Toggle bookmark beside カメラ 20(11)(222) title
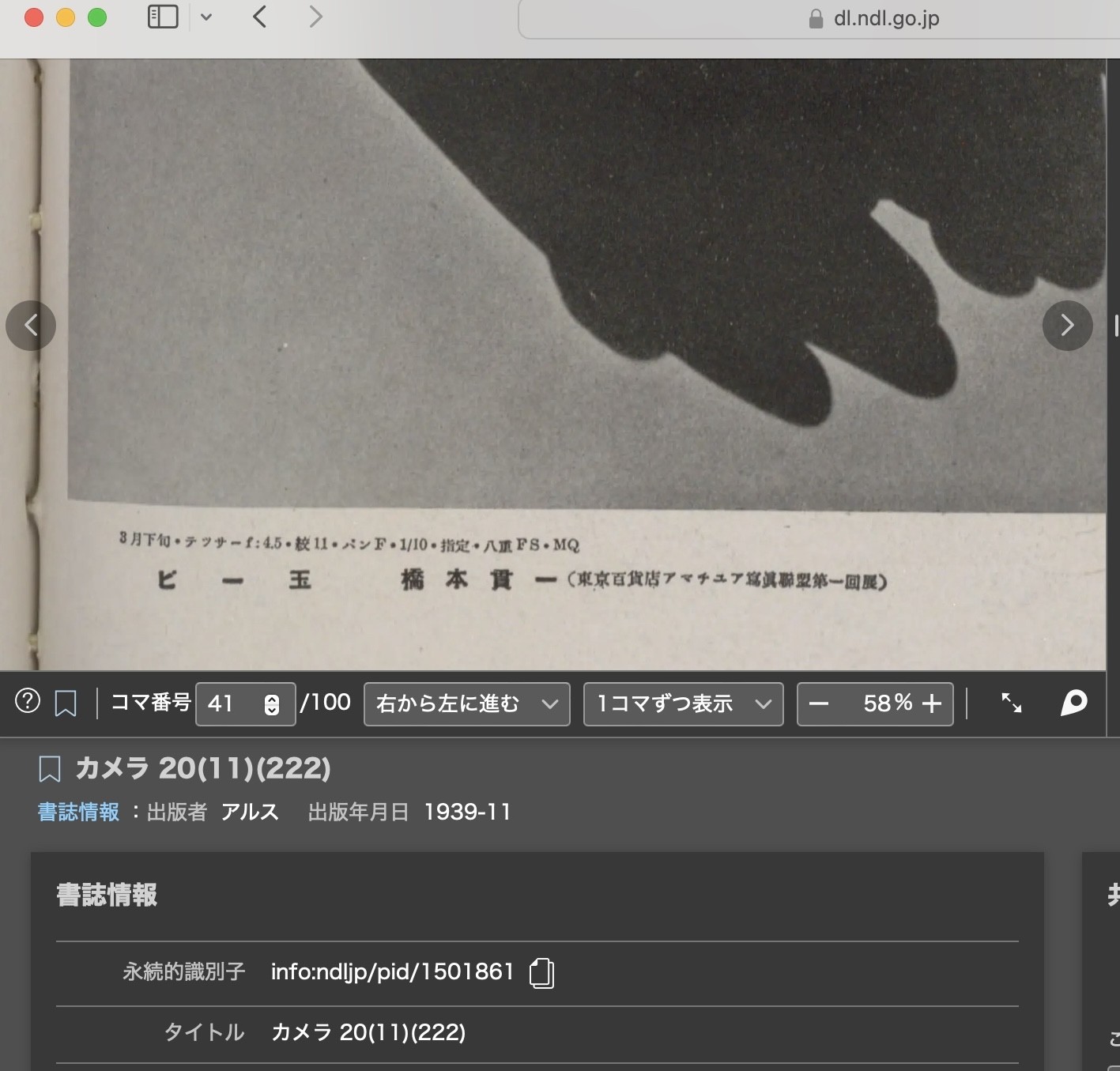The width and height of the screenshot is (1120, 1071). click(x=50, y=768)
